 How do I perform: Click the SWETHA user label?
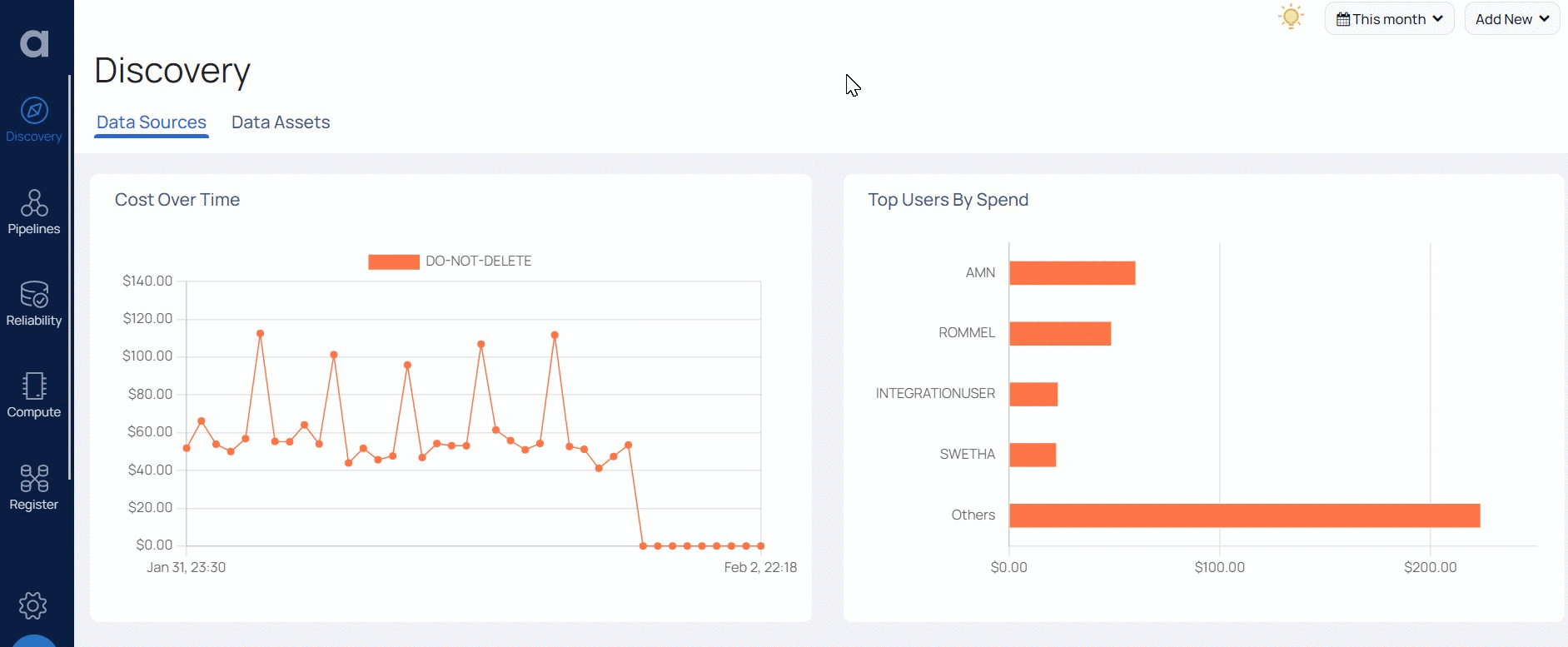click(x=968, y=455)
